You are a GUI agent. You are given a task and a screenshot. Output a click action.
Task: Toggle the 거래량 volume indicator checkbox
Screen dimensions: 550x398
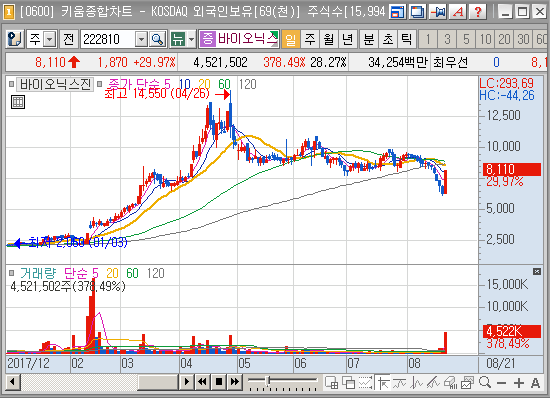(12, 273)
